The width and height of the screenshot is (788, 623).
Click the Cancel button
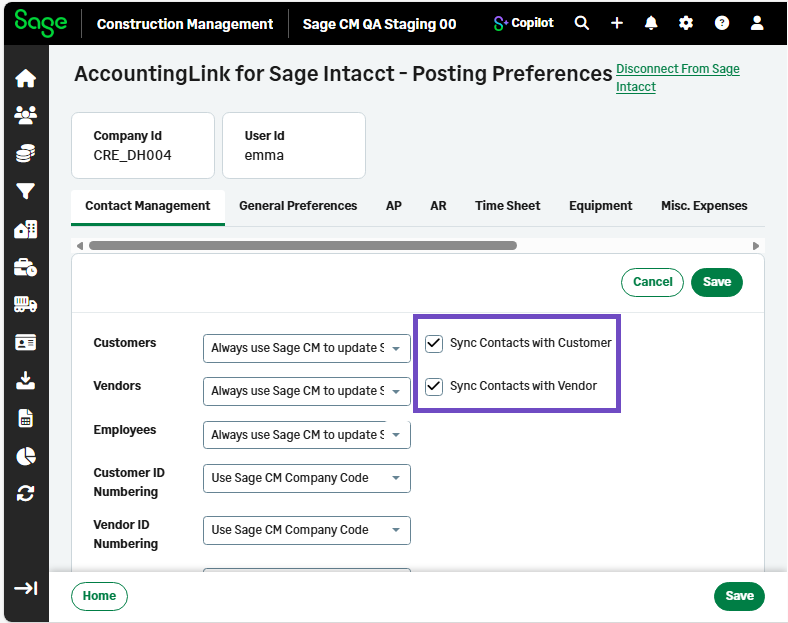[x=652, y=282]
